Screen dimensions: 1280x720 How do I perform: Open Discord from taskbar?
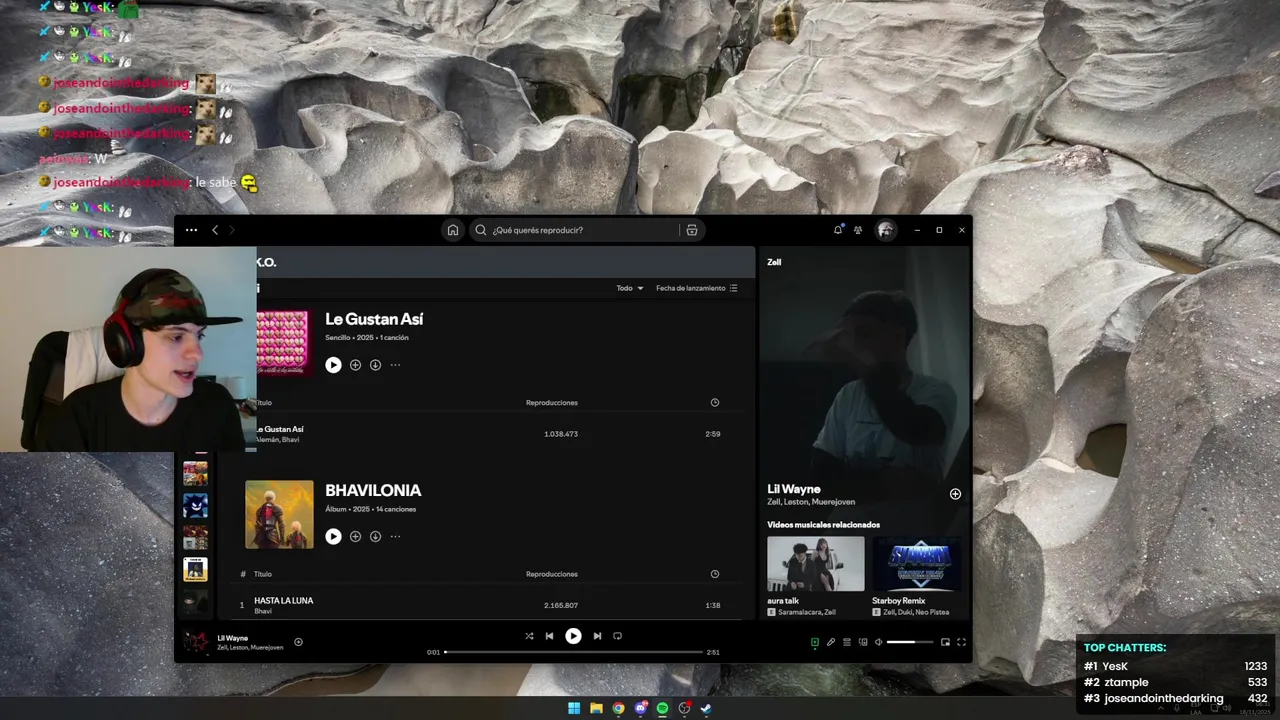tap(640, 708)
